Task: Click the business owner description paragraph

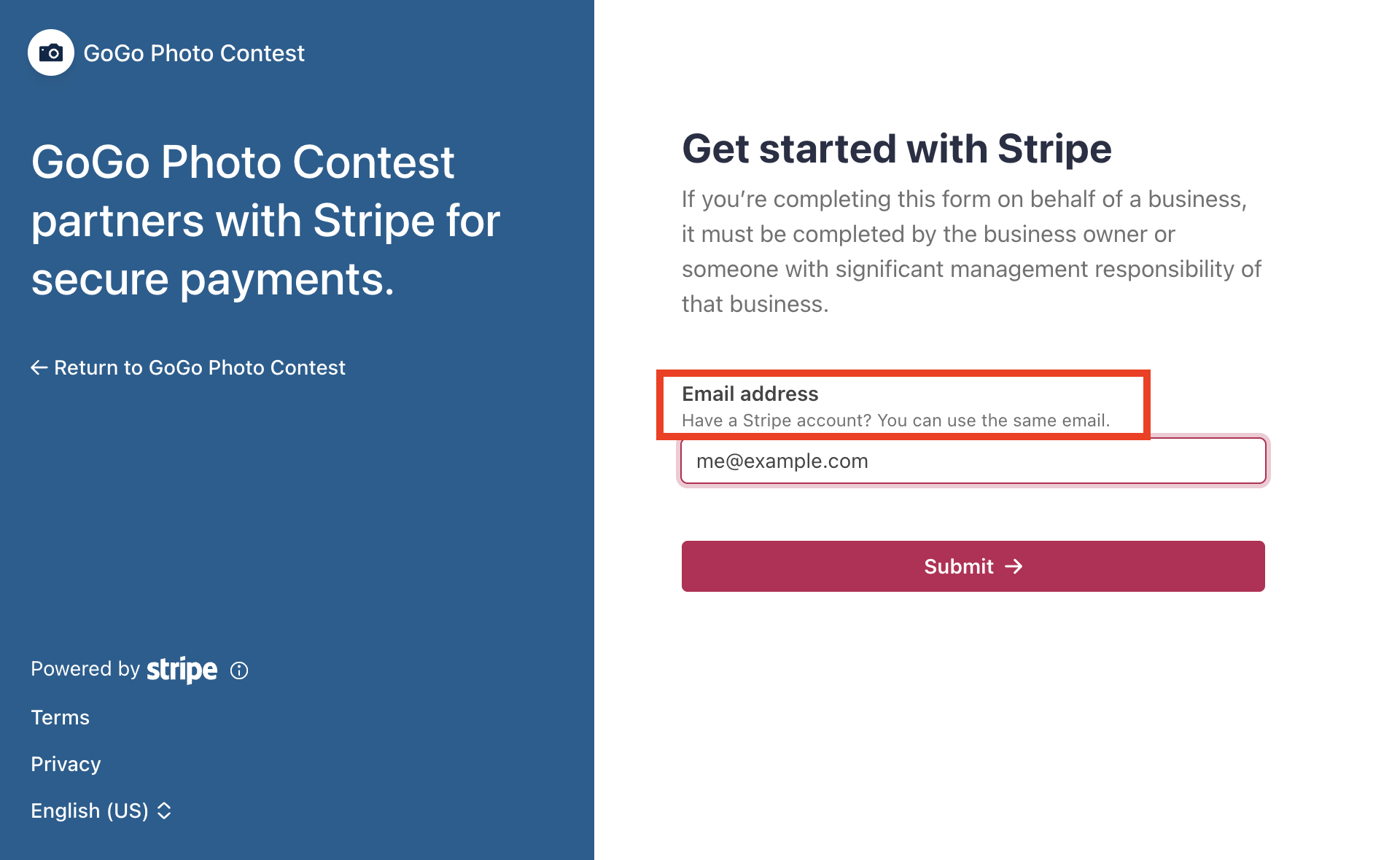Action: click(x=970, y=251)
